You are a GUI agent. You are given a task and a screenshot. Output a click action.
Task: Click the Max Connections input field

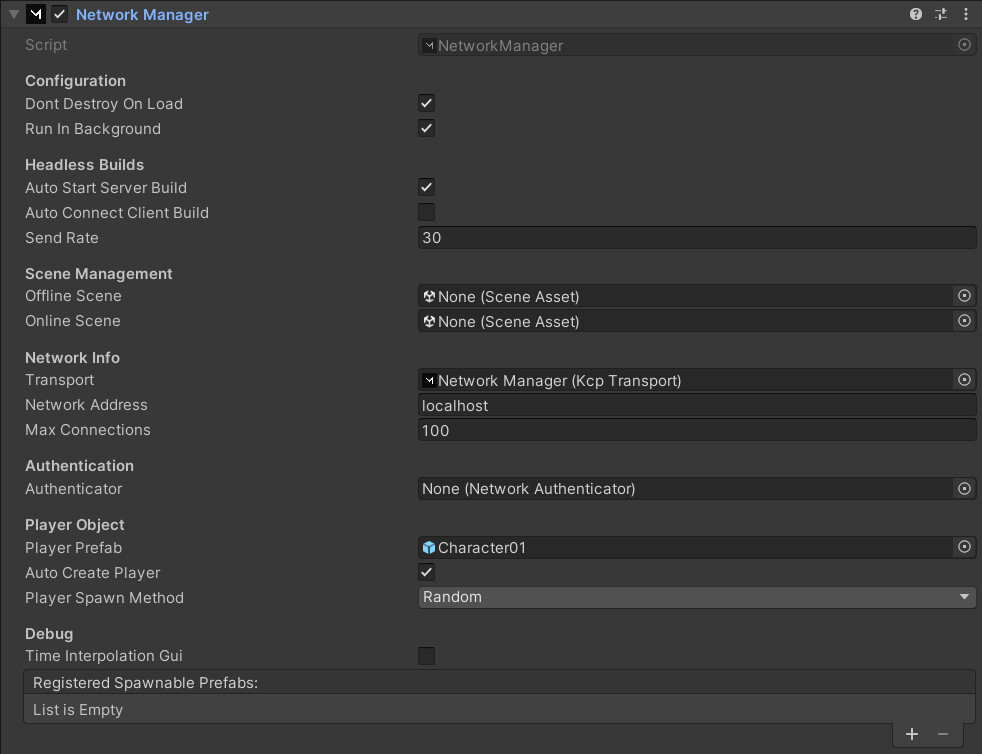(696, 430)
